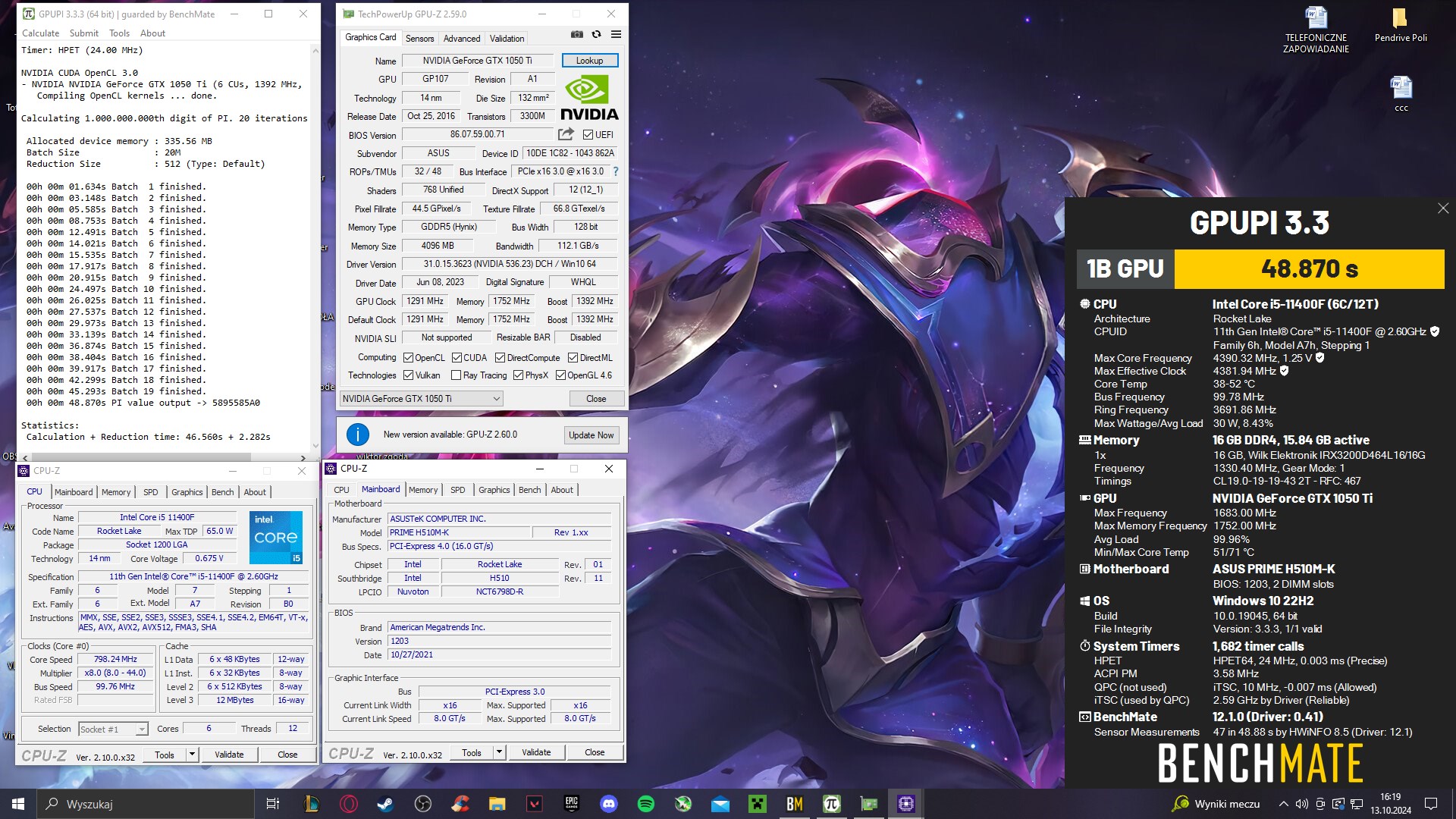Click the GPU-Z refresh icon

597,34
